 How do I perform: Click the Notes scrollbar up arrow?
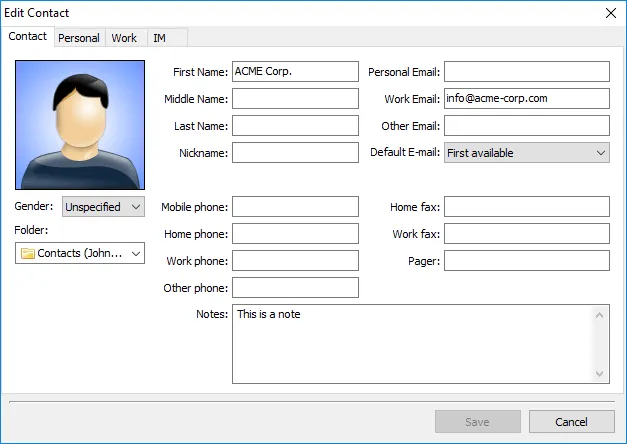(600, 315)
